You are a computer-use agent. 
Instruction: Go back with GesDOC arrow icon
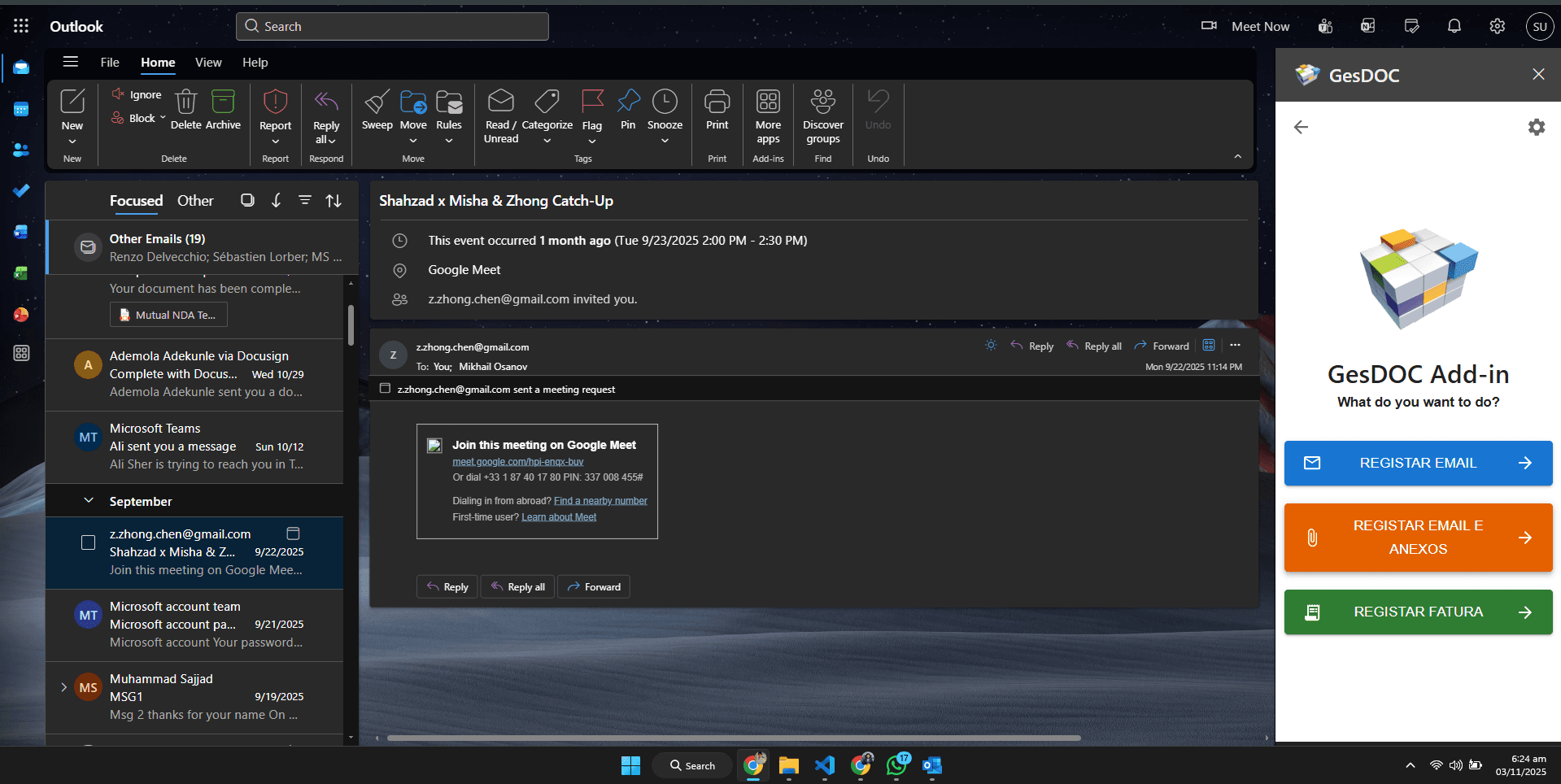coord(1301,127)
